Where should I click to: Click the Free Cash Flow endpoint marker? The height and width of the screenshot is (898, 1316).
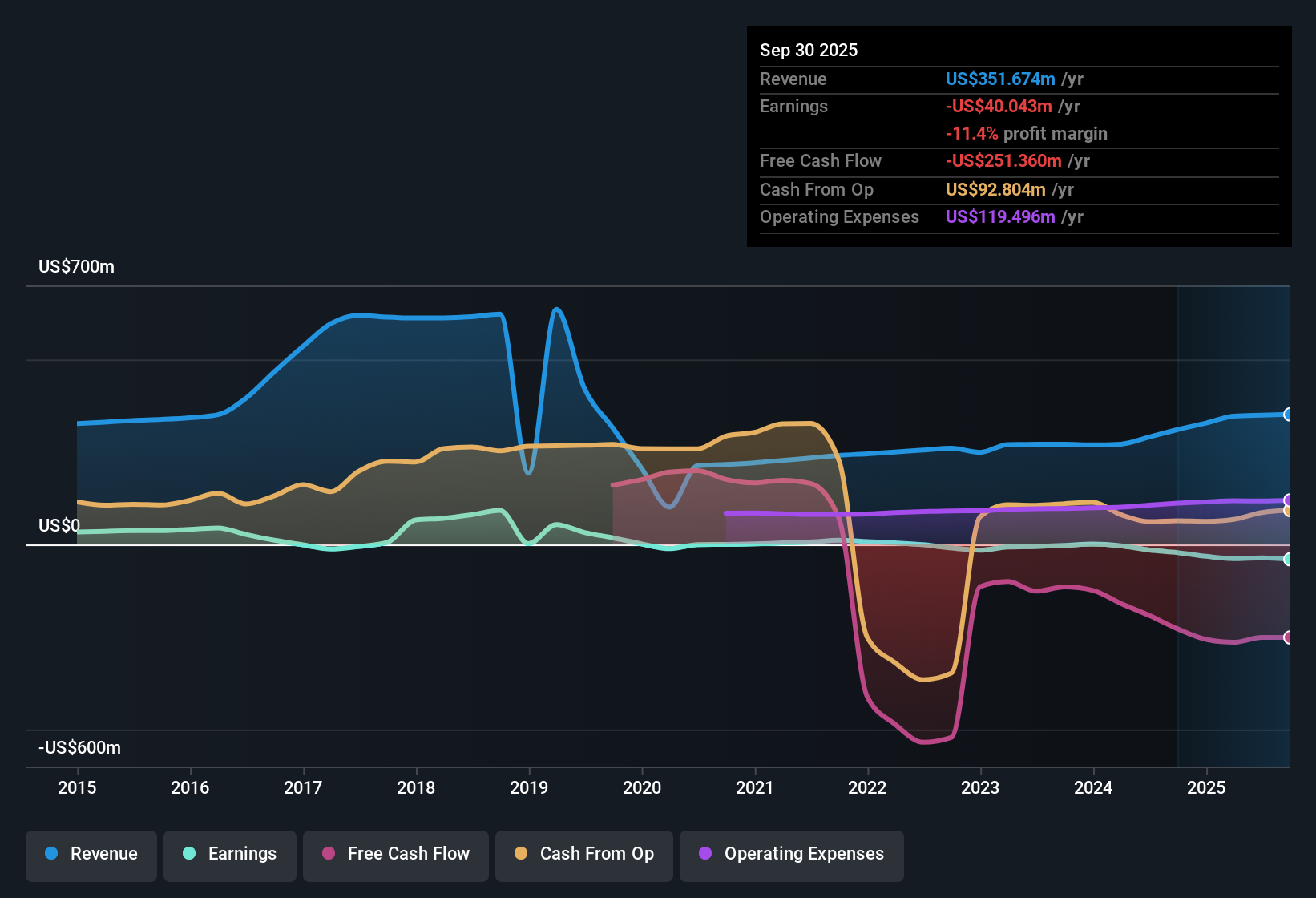click(1288, 637)
